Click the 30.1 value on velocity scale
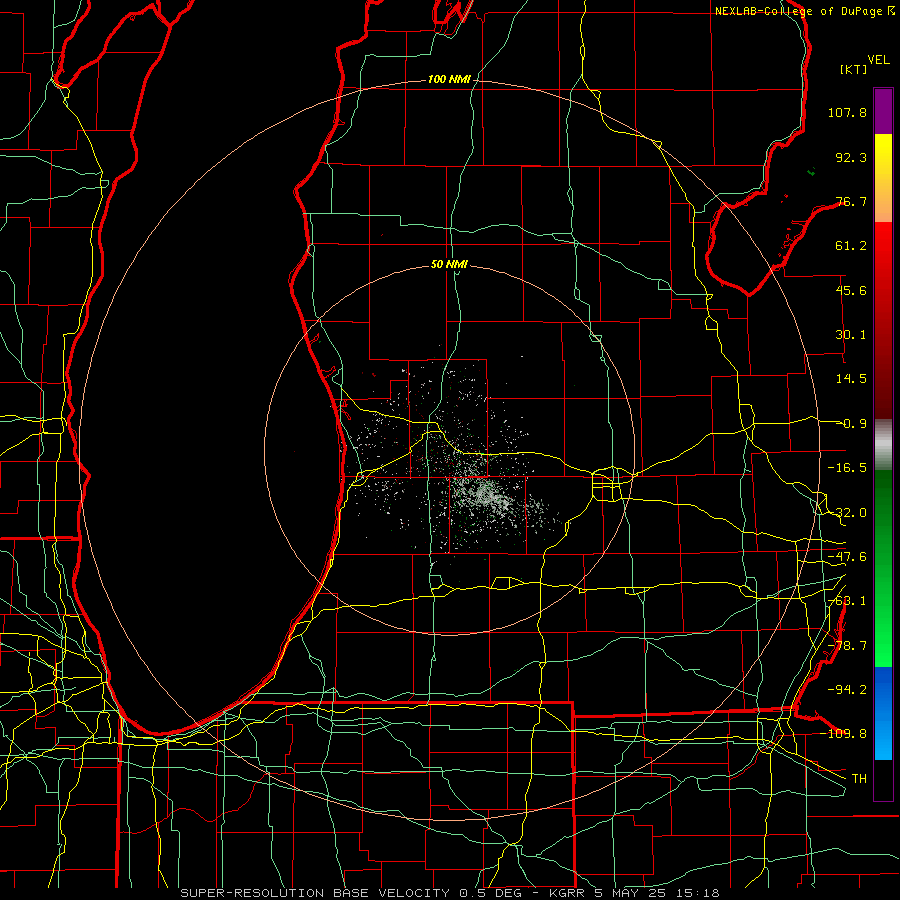900x900 pixels. pos(851,335)
